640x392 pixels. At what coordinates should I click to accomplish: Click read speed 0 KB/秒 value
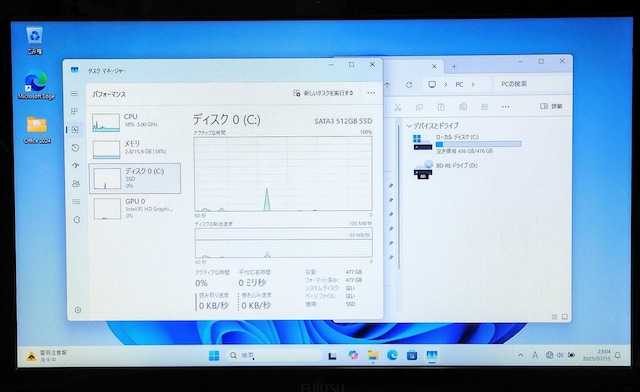tap(213, 305)
